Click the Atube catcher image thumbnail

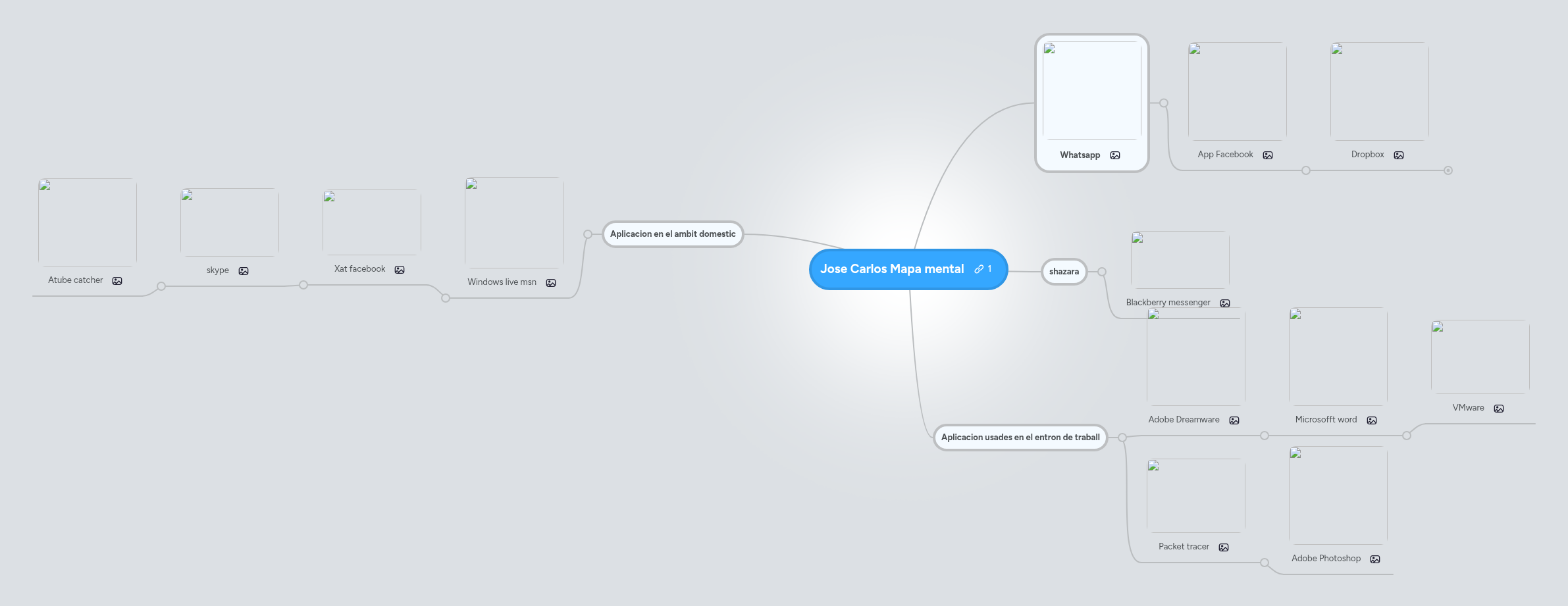[88, 222]
